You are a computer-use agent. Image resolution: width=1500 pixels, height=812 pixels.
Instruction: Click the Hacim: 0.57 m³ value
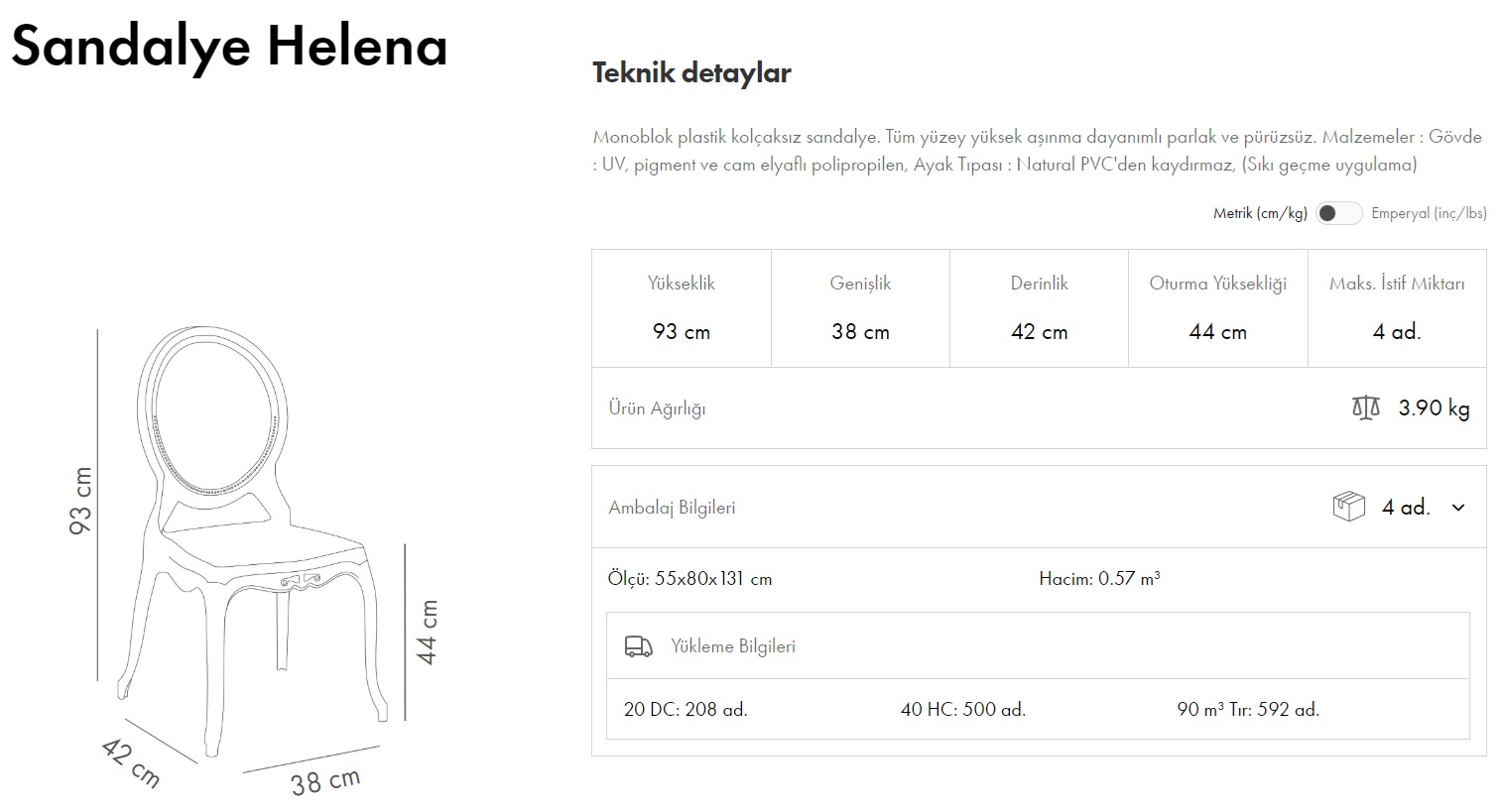coord(1102,577)
